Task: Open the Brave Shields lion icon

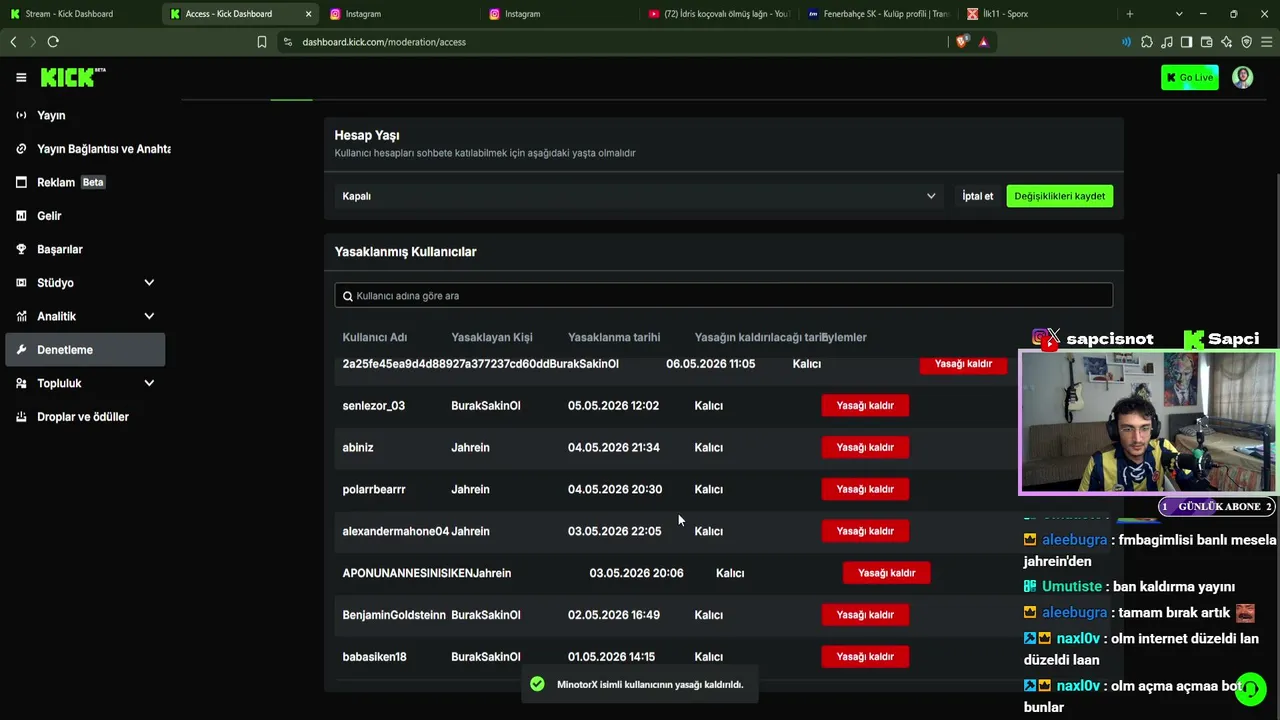Action: [x=962, y=42]
